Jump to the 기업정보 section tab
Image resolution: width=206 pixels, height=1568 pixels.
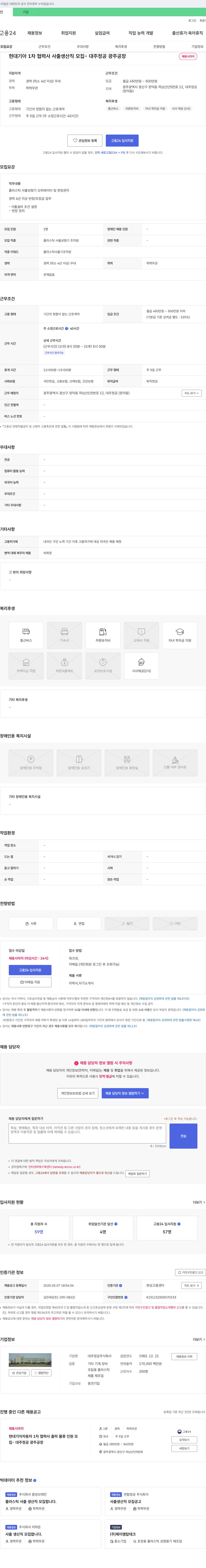point(197,47)
